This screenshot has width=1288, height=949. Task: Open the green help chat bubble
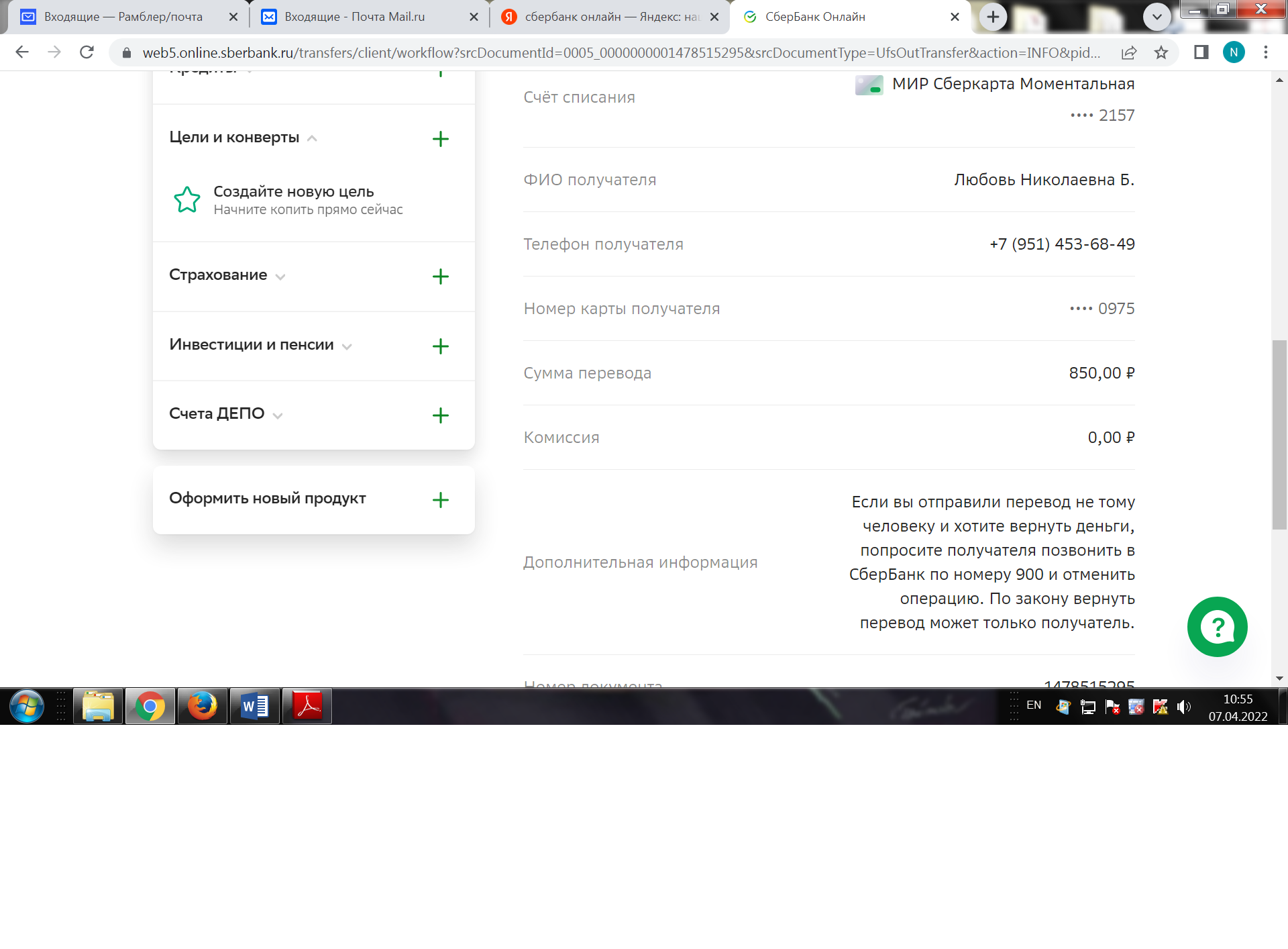point(1217,627)
